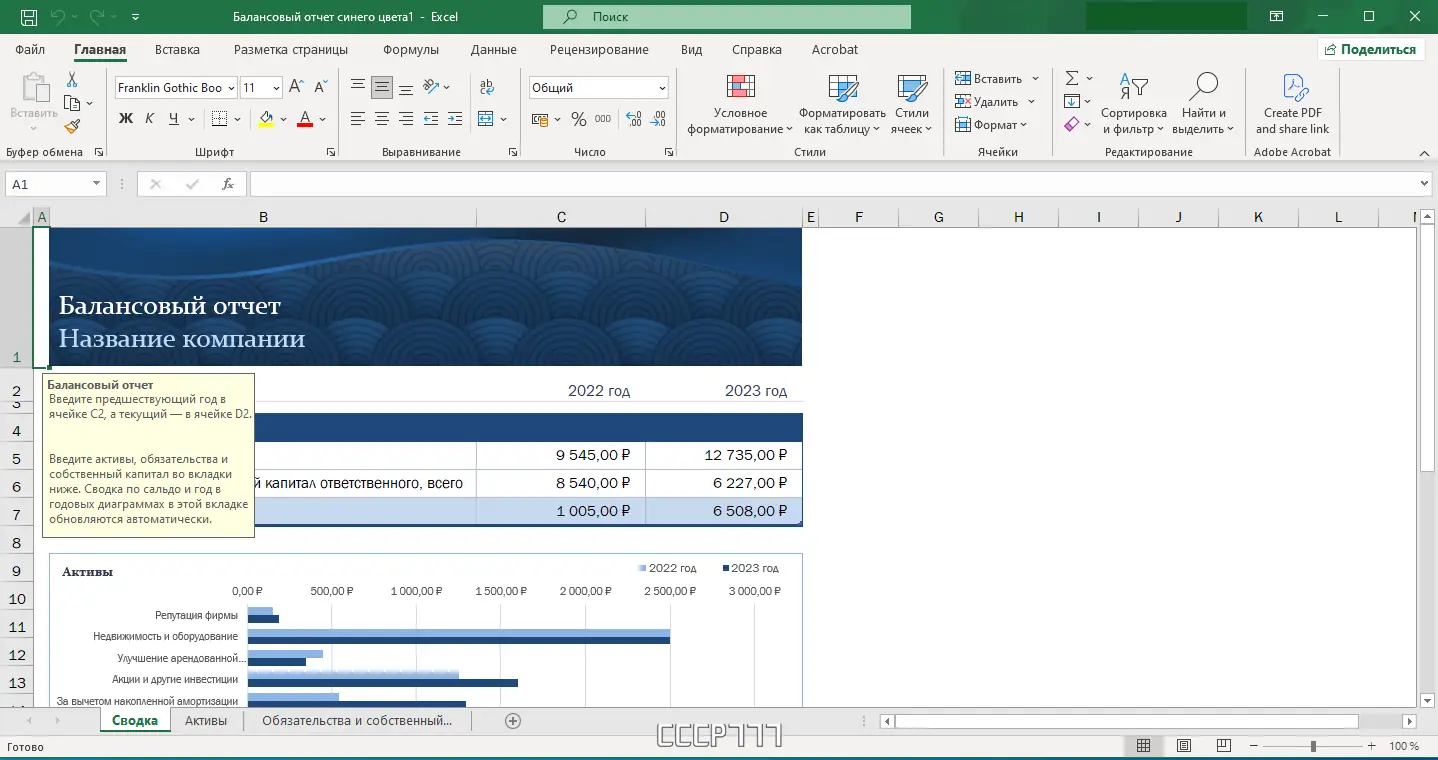Viewport: 1438px width, 760px height.
Task: Click the AutoSum sigma icon
Action: (x=1072, y=78)
